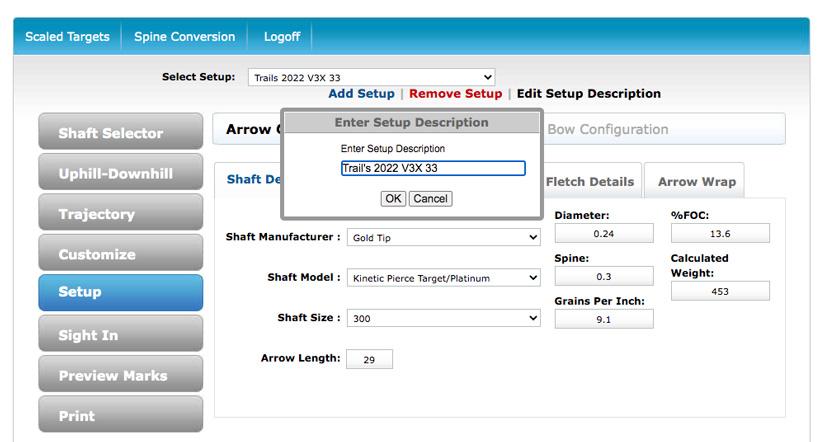The image size is (820, 442).
Task: Click the Edit Setup Description link
Action: [x=588, y=94]
